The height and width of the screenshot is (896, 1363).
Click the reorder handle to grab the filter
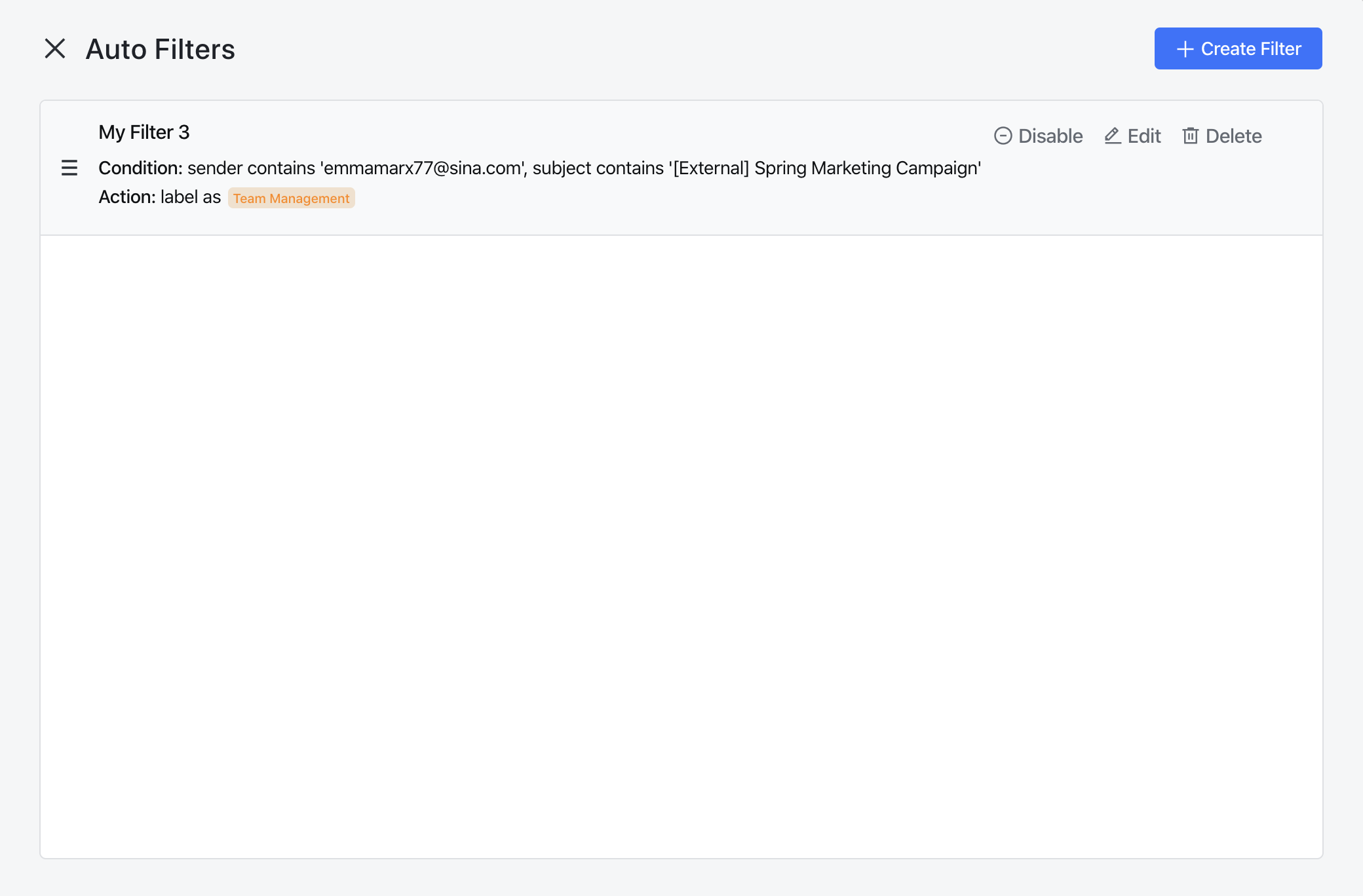click(x=69, y=168)
